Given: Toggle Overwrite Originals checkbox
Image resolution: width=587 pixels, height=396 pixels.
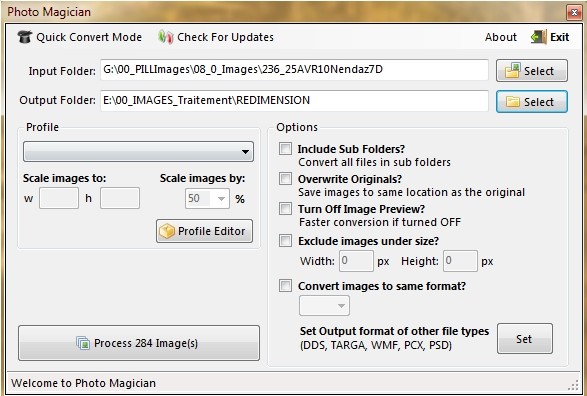Looking at the screenshot, I should 285,179.
